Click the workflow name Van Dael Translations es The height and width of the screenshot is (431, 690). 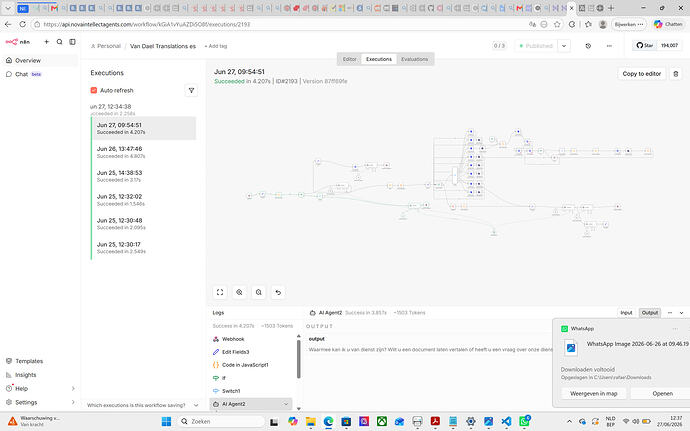(163, 46)
